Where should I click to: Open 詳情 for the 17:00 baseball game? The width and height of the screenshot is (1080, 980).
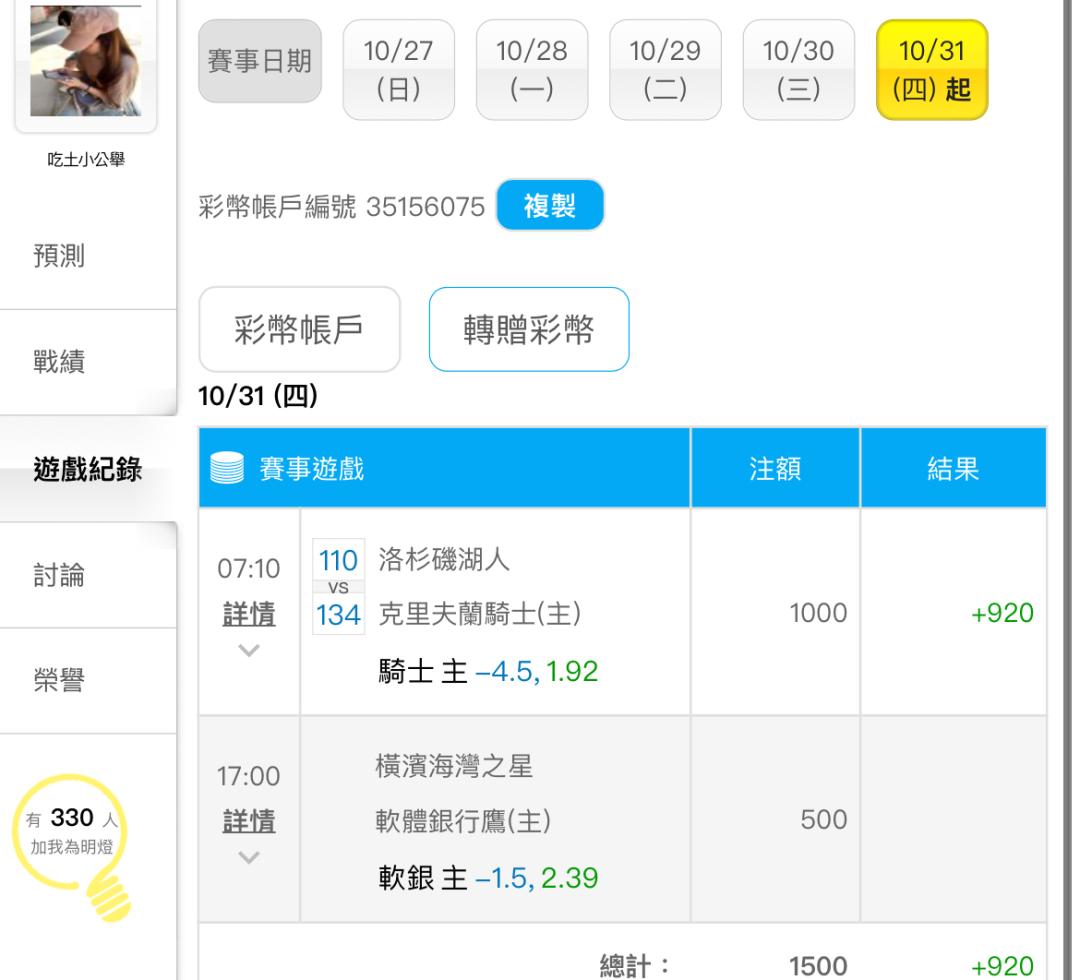[x=249, y=821]
